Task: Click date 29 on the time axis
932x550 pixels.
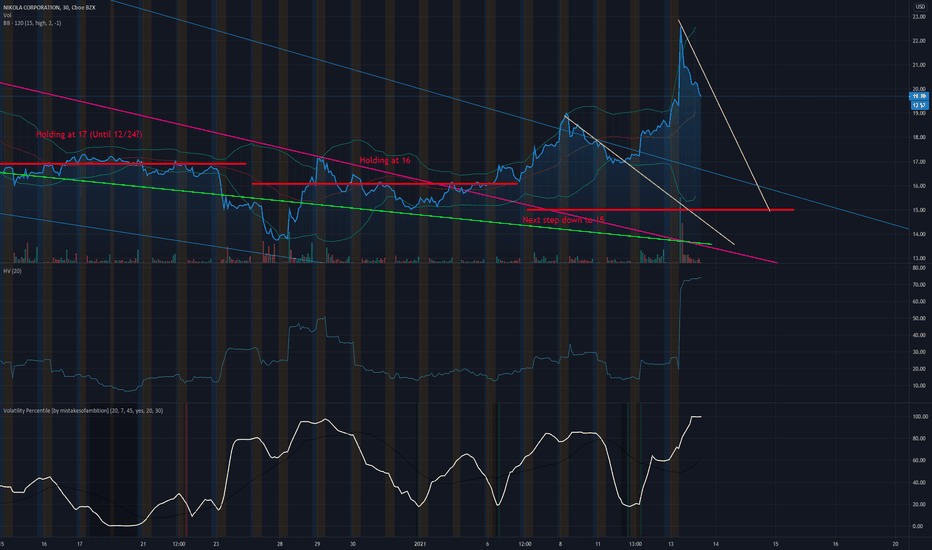Action: click(x=317, y=544)
